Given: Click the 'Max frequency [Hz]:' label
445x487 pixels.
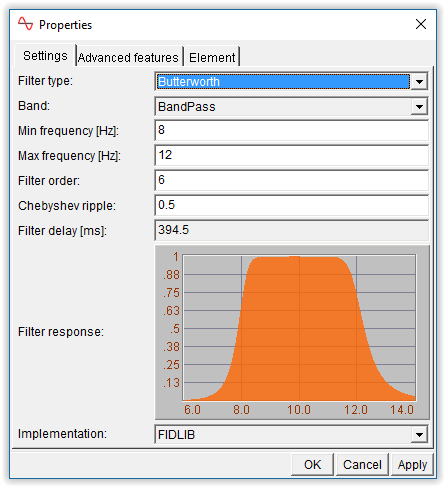Looking at the screenshot, I should pos(69,156).
